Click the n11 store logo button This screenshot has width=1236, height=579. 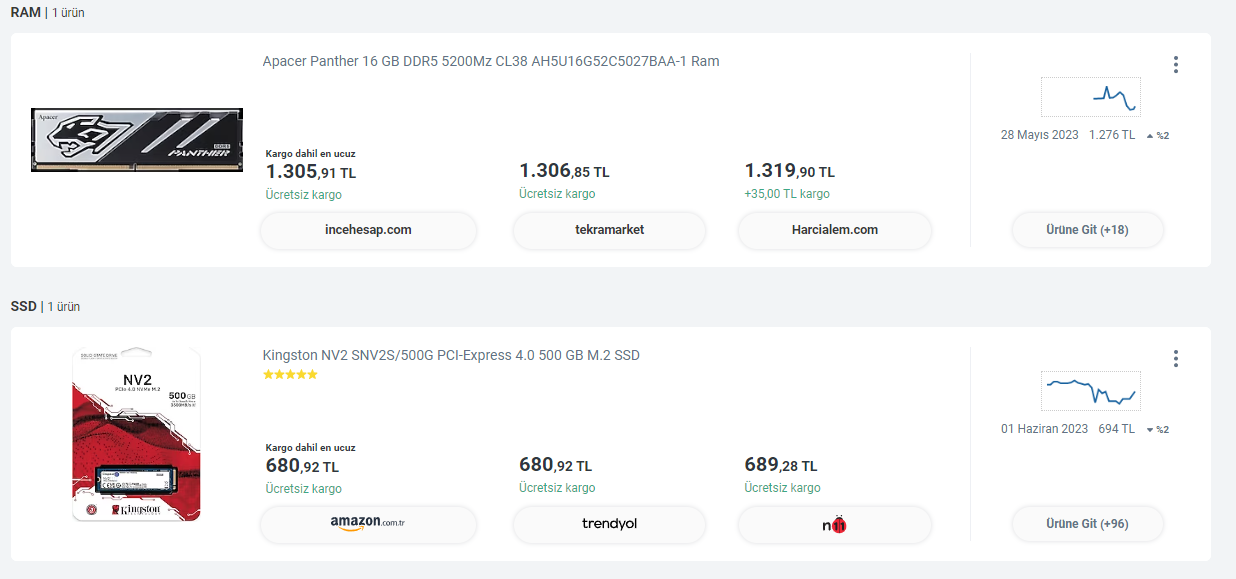834,524
